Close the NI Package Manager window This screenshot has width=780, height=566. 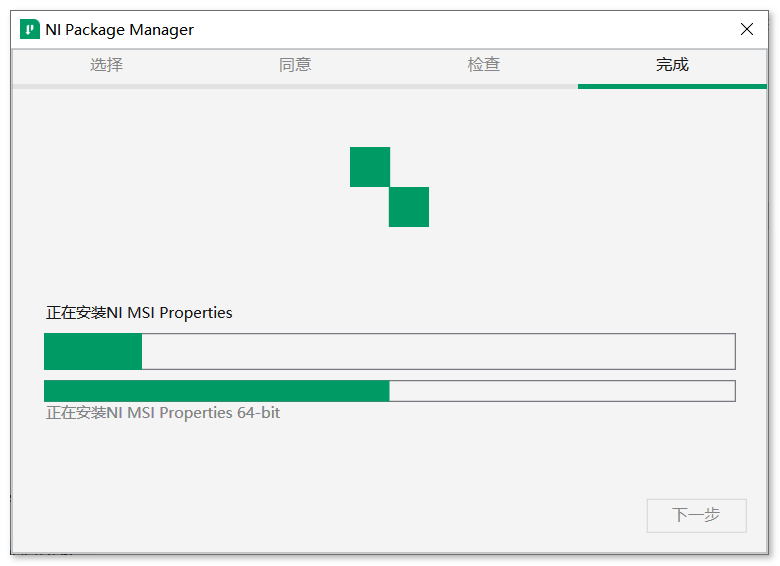click(x=747, y=29)
